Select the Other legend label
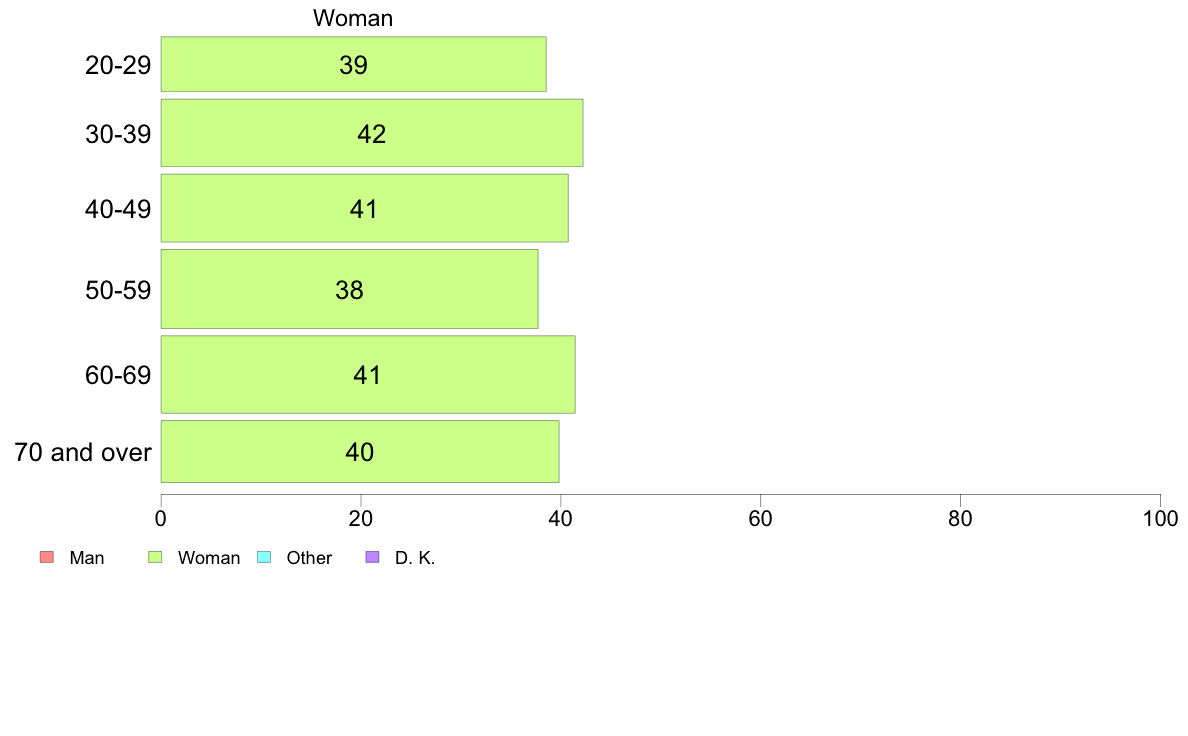This screenshot has width=1188, height=736. (x=309, y=558)
